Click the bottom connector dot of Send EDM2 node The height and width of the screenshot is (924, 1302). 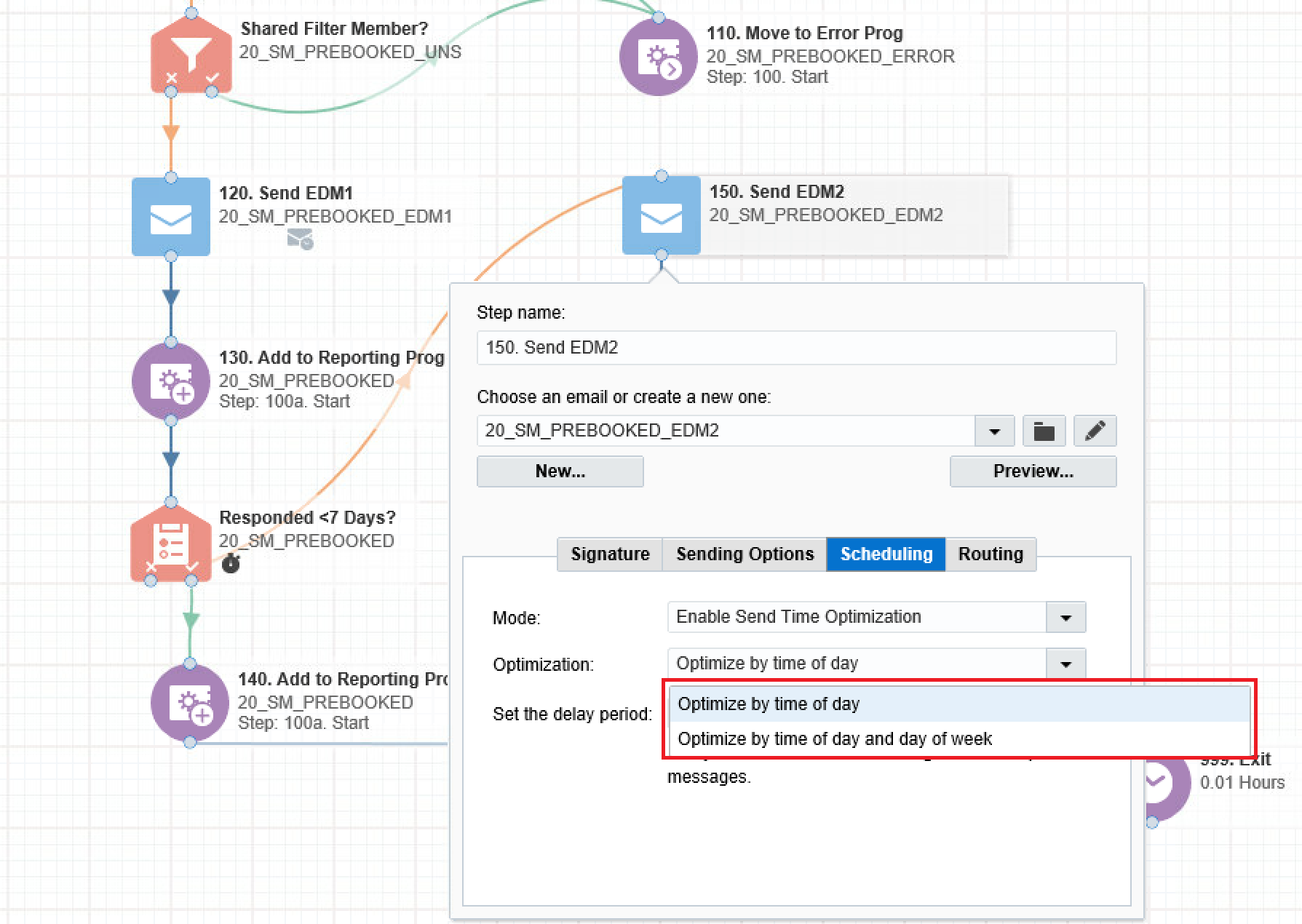(x=662, y=255)
